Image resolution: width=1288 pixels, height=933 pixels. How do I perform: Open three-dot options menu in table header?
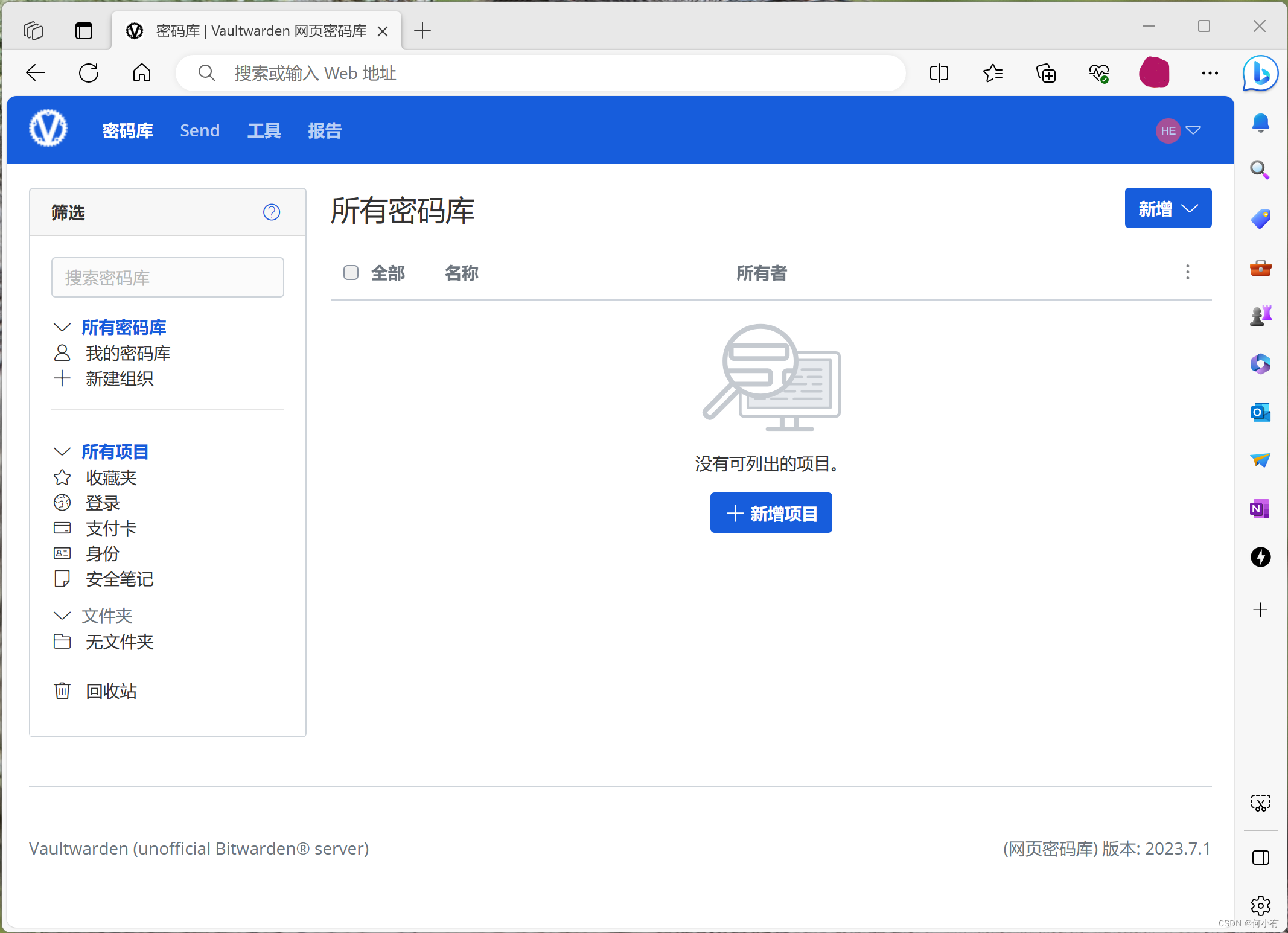(1187, 272)
